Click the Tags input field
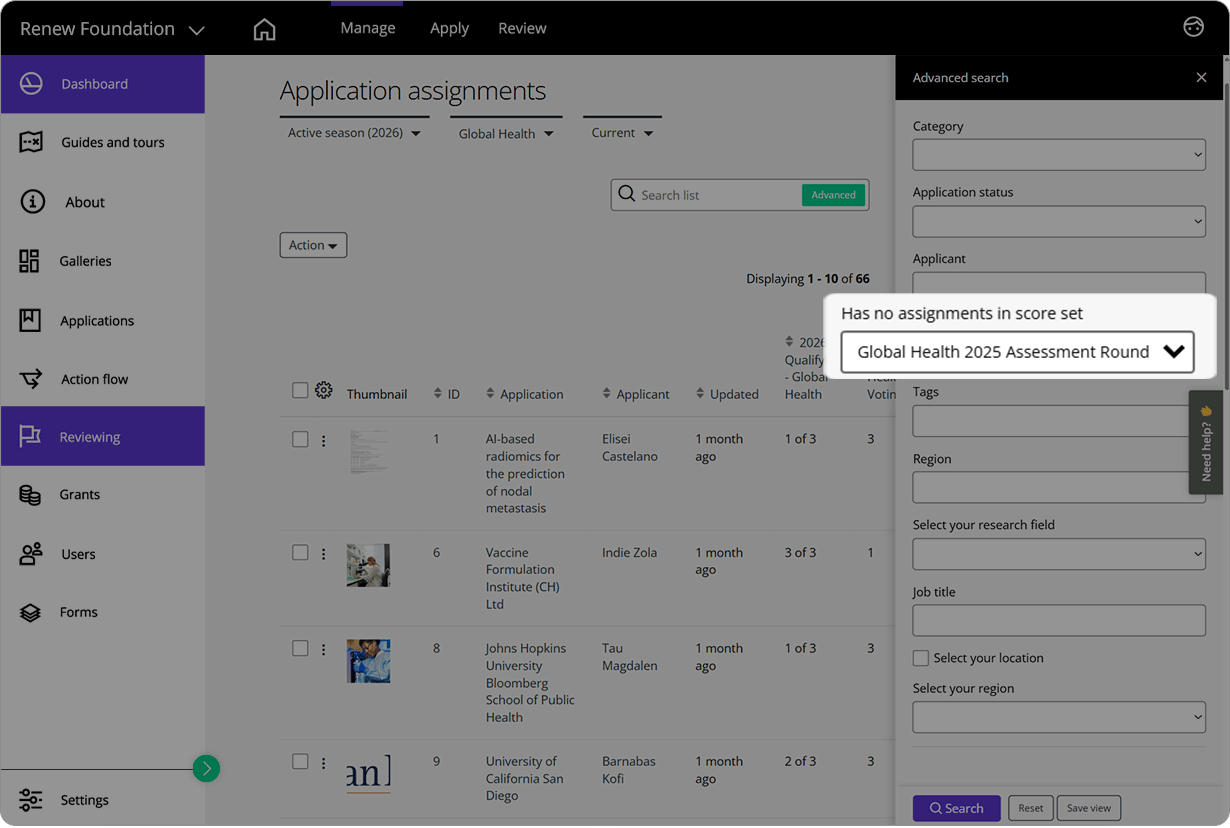1230x828 pixels. (1059, 421)
